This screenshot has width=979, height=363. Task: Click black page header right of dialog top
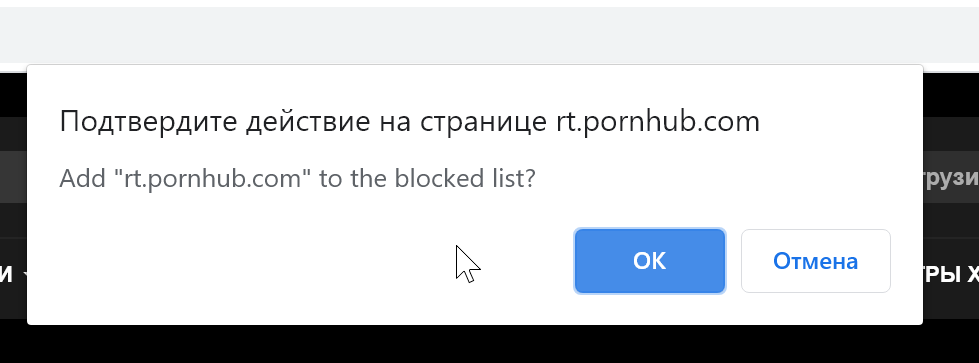(x=951, y=94)
